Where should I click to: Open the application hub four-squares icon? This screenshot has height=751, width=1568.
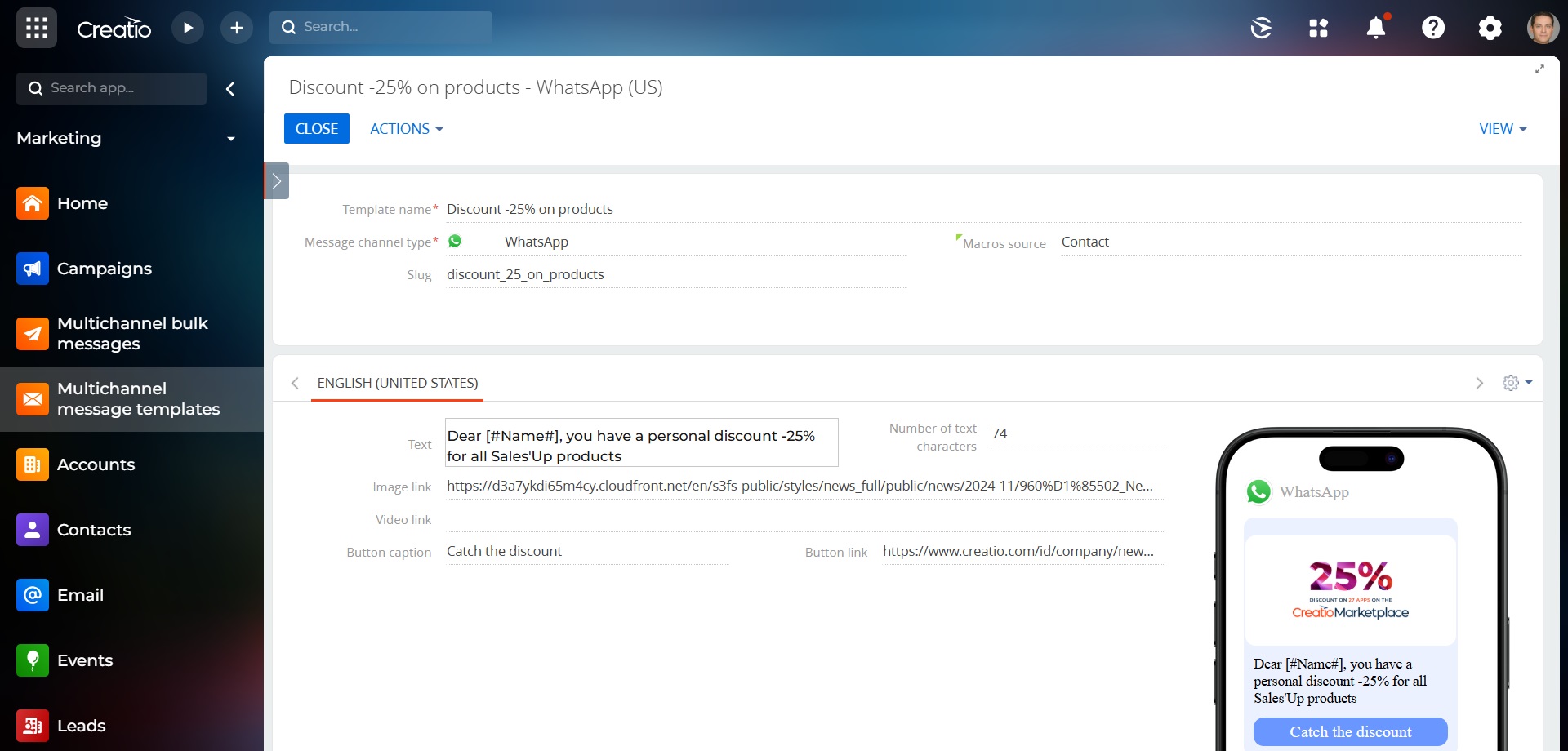click(x=1318, y=28)
